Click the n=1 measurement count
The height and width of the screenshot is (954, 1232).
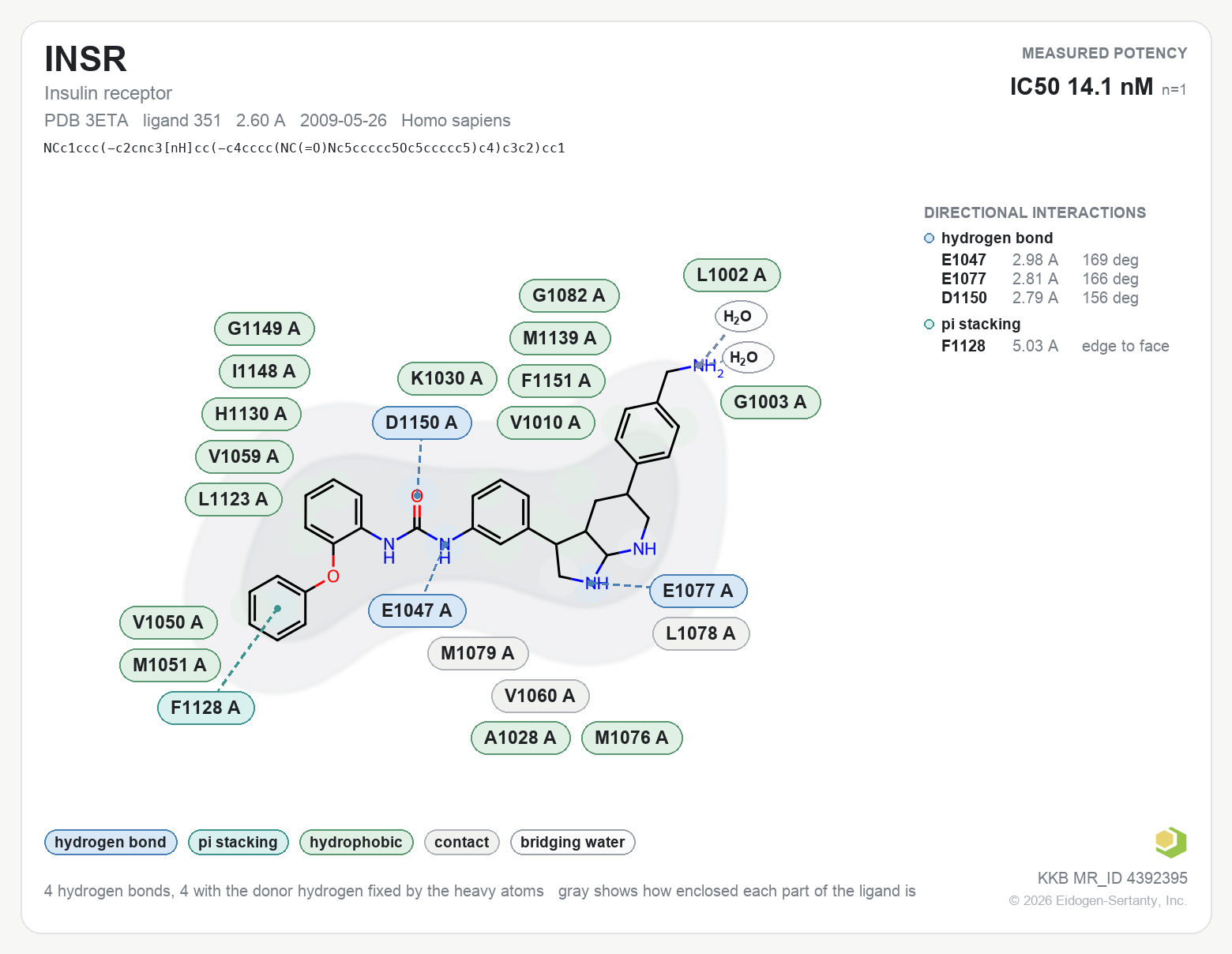tap(1174, 90)
